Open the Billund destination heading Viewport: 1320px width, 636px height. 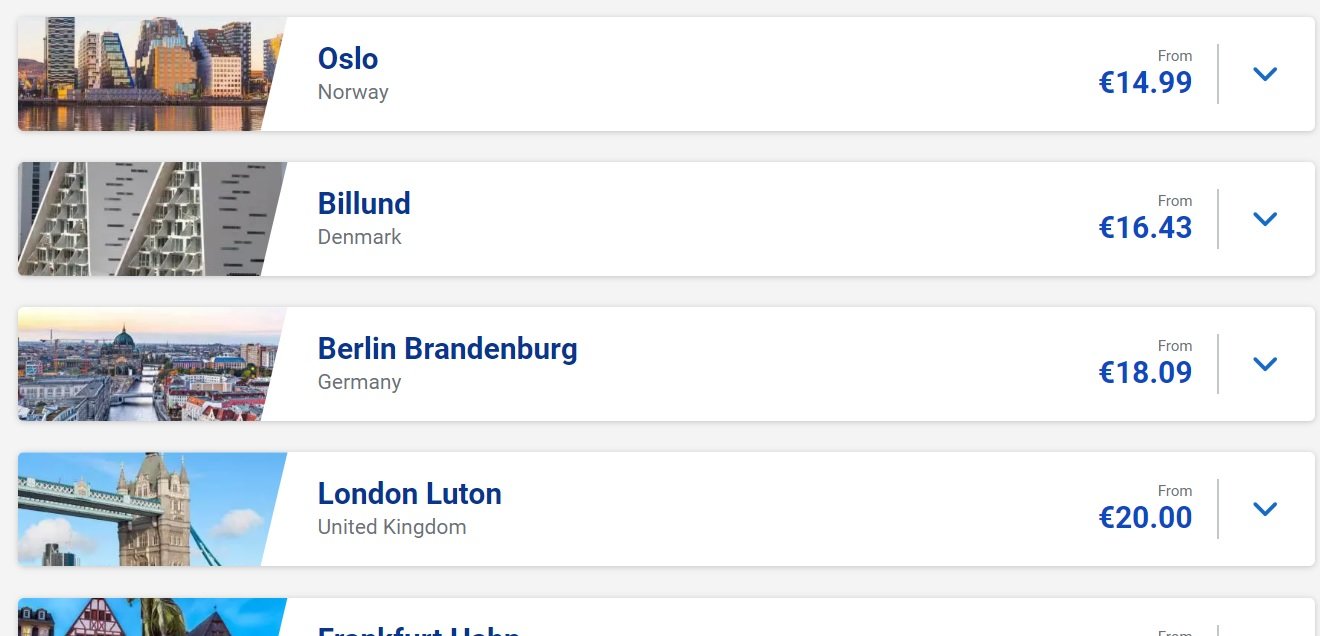(364, 203)
